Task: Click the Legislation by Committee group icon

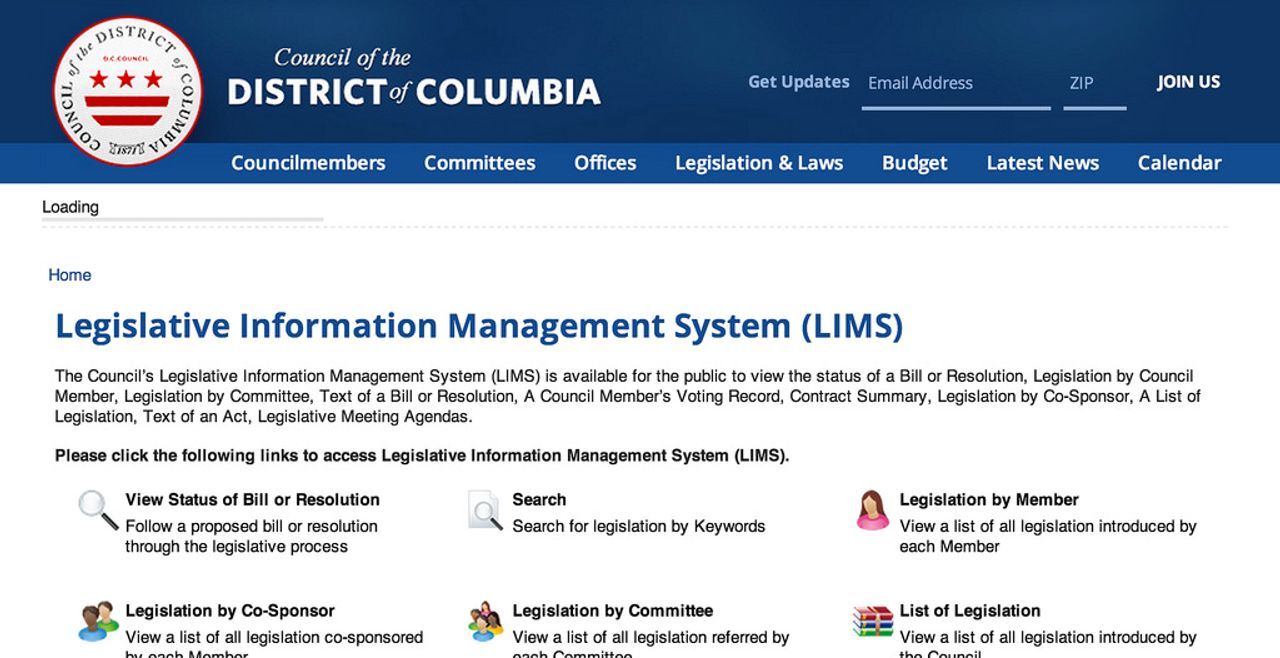Action: [485, 621]
